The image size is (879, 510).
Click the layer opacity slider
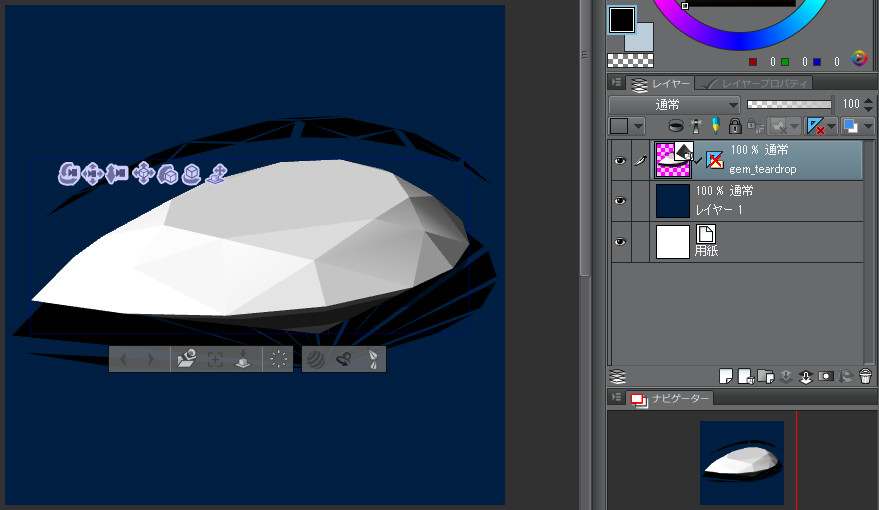click(x=790, y=104)
